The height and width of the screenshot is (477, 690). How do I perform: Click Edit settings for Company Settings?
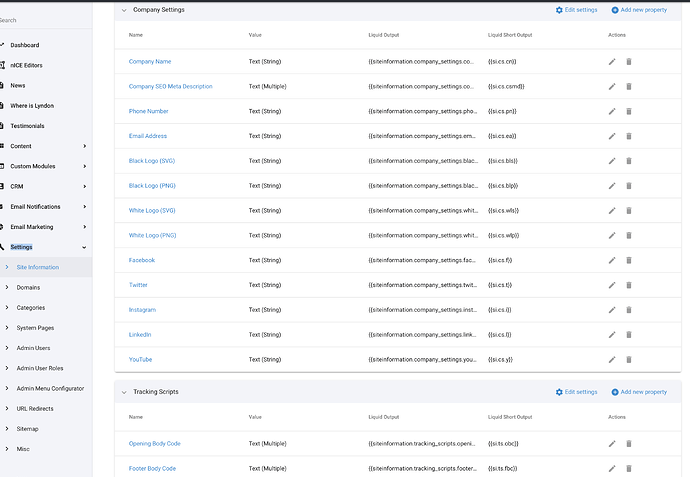tap(576, 10)
